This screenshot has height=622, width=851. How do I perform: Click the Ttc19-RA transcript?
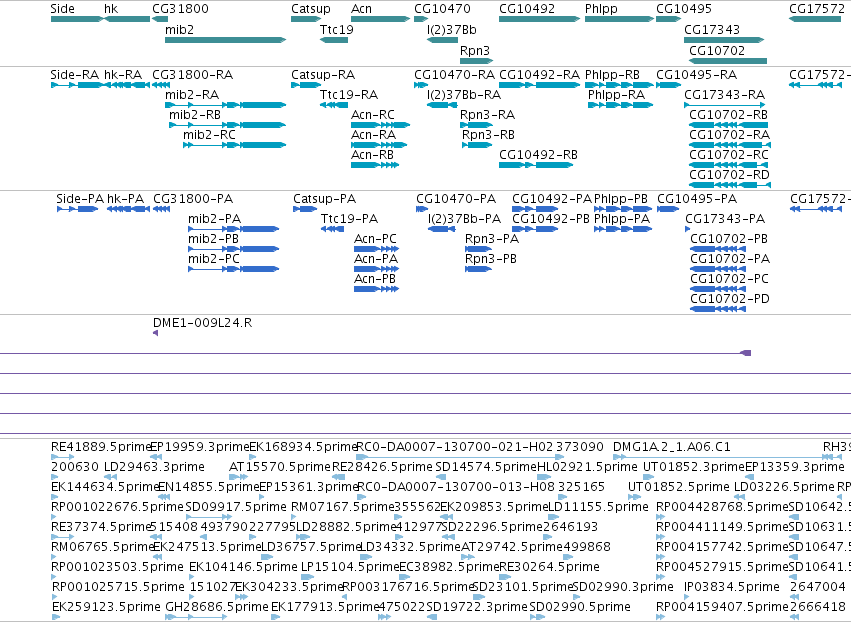coord(334,105)
